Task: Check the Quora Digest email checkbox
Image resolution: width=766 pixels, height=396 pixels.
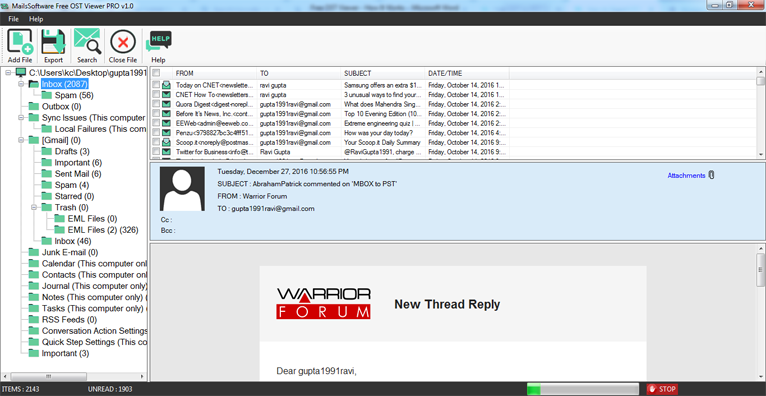Action: pyautogui.click(x=156, y=104)
